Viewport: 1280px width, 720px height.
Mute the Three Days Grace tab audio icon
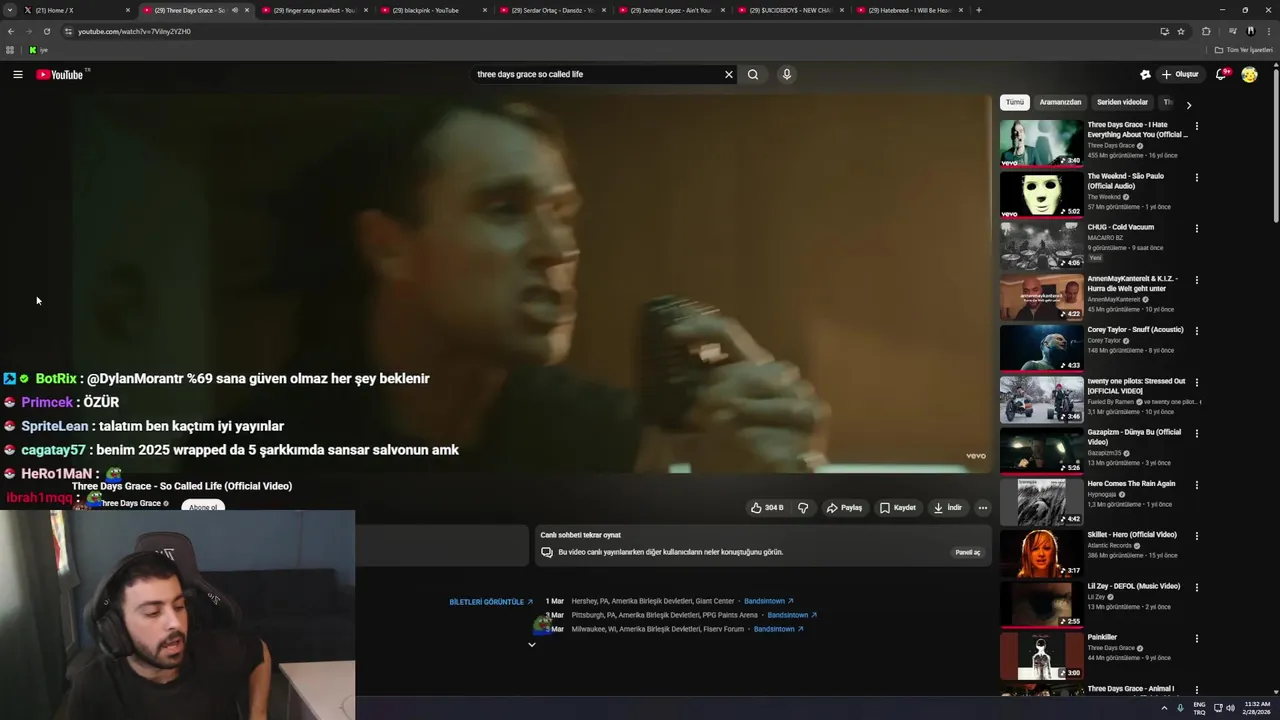pos(235,10)
